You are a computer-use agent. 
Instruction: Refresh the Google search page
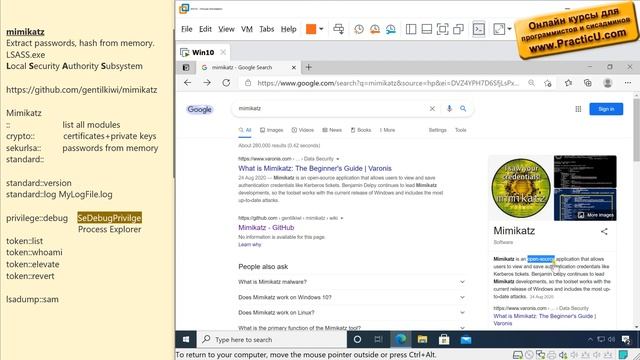226,83
